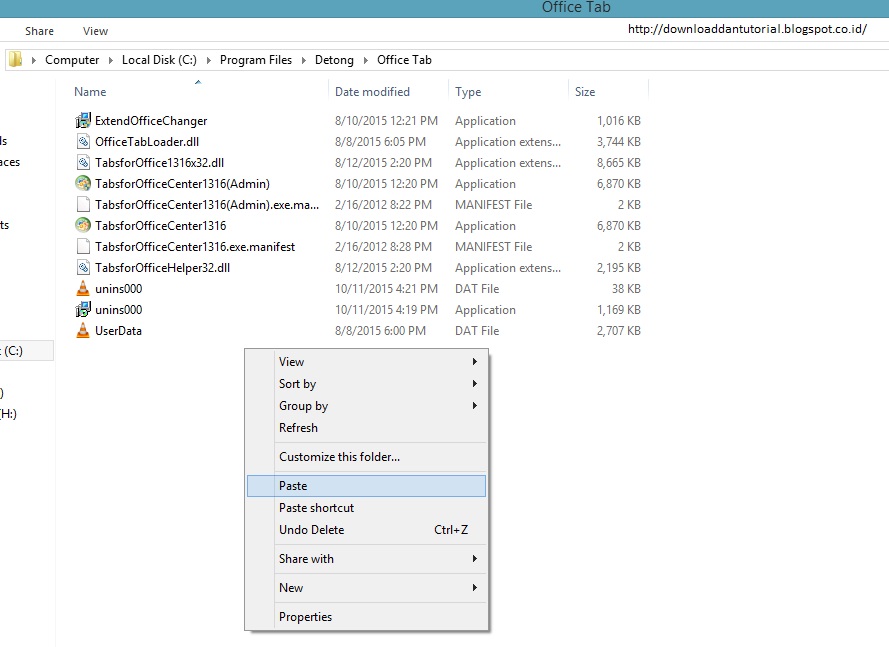The image size is (889, 647).
Task: Choose Customize this folder...
Action: click(x=367, y=456)
